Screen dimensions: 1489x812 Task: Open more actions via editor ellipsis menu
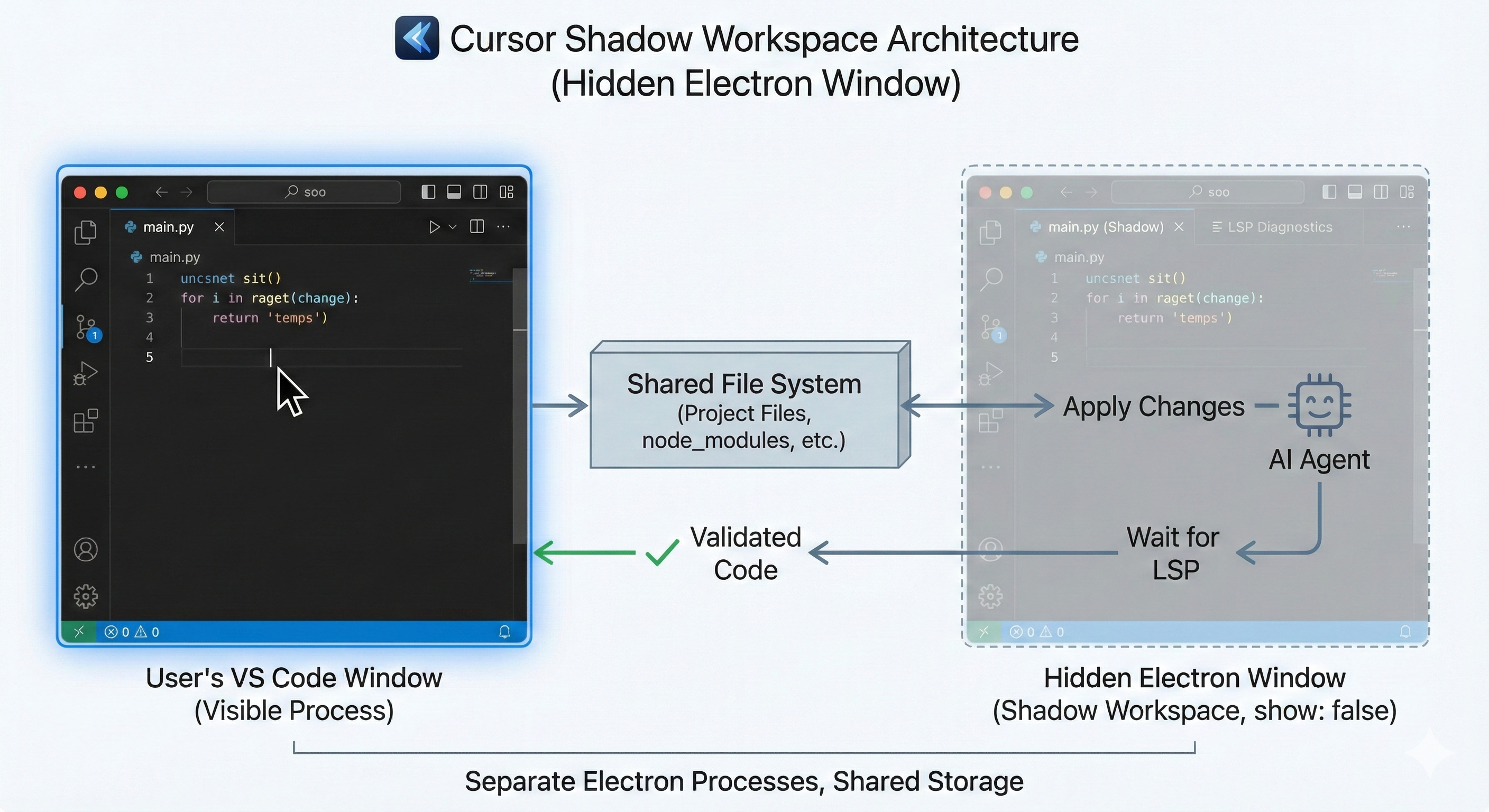[503, 227]
